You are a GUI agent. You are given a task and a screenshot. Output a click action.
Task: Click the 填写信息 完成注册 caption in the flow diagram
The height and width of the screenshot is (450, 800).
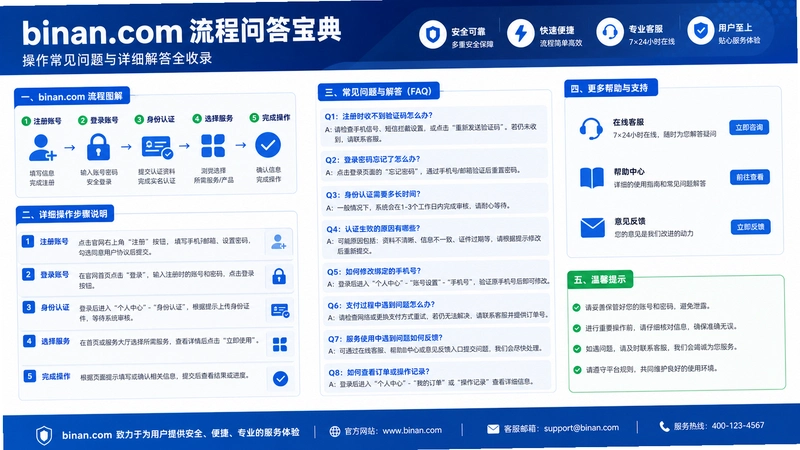(x=42, y=178)
